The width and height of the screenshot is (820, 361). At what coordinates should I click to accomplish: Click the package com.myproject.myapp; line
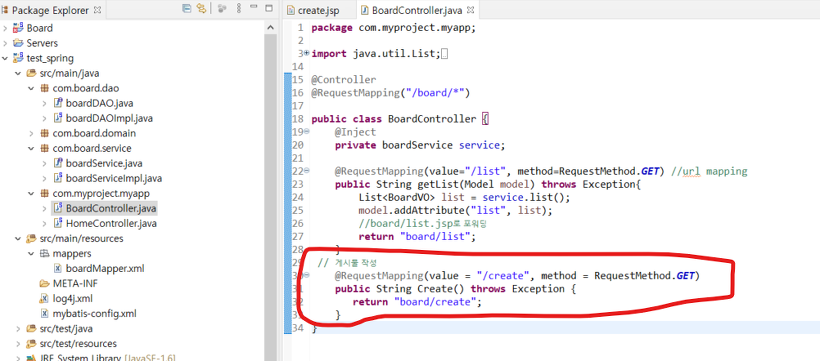click(x=393, y=28)
